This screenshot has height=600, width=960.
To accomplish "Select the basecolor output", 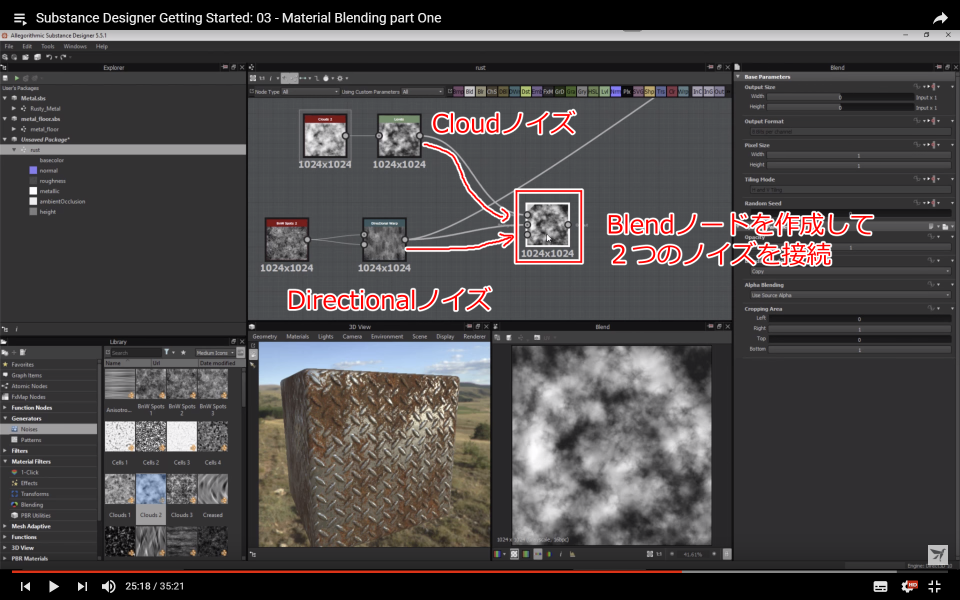I will coord(51,160).
